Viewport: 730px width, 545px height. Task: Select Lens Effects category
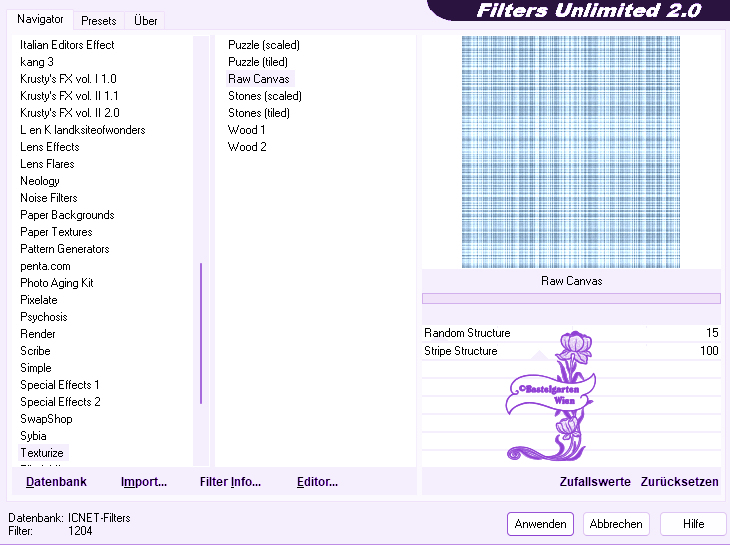point(49,147)
